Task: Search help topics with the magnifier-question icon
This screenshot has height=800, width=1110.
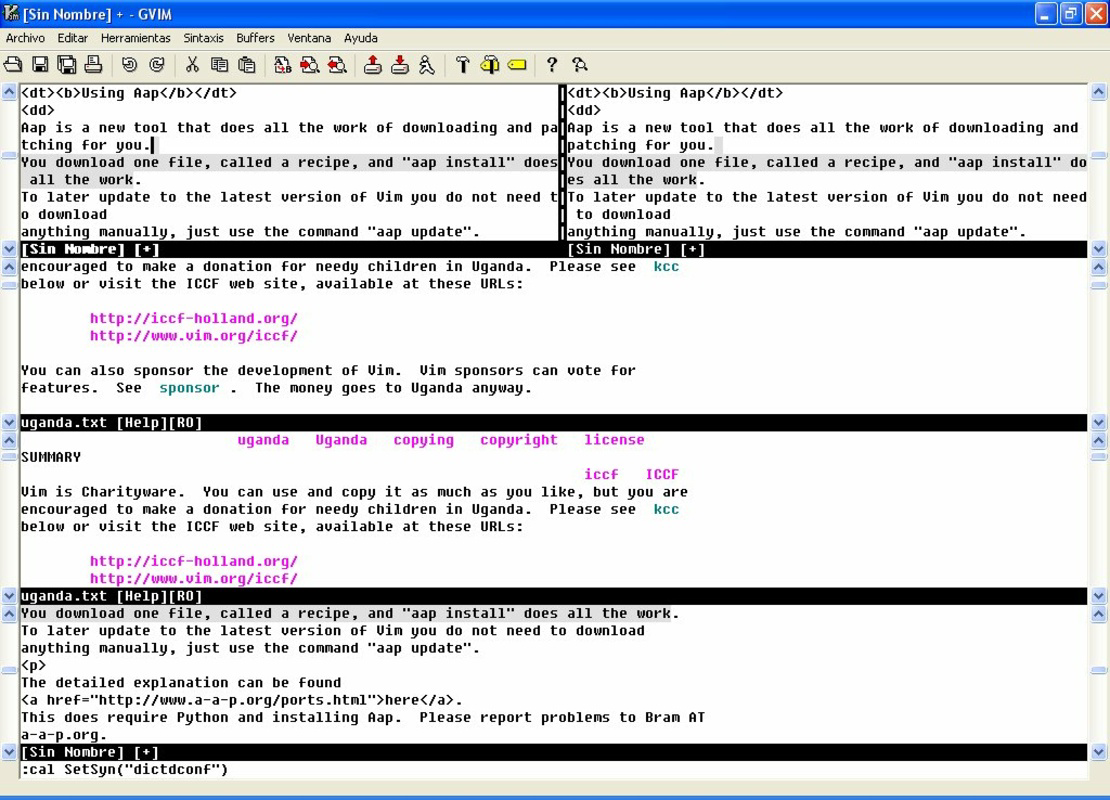Action: 580,65
